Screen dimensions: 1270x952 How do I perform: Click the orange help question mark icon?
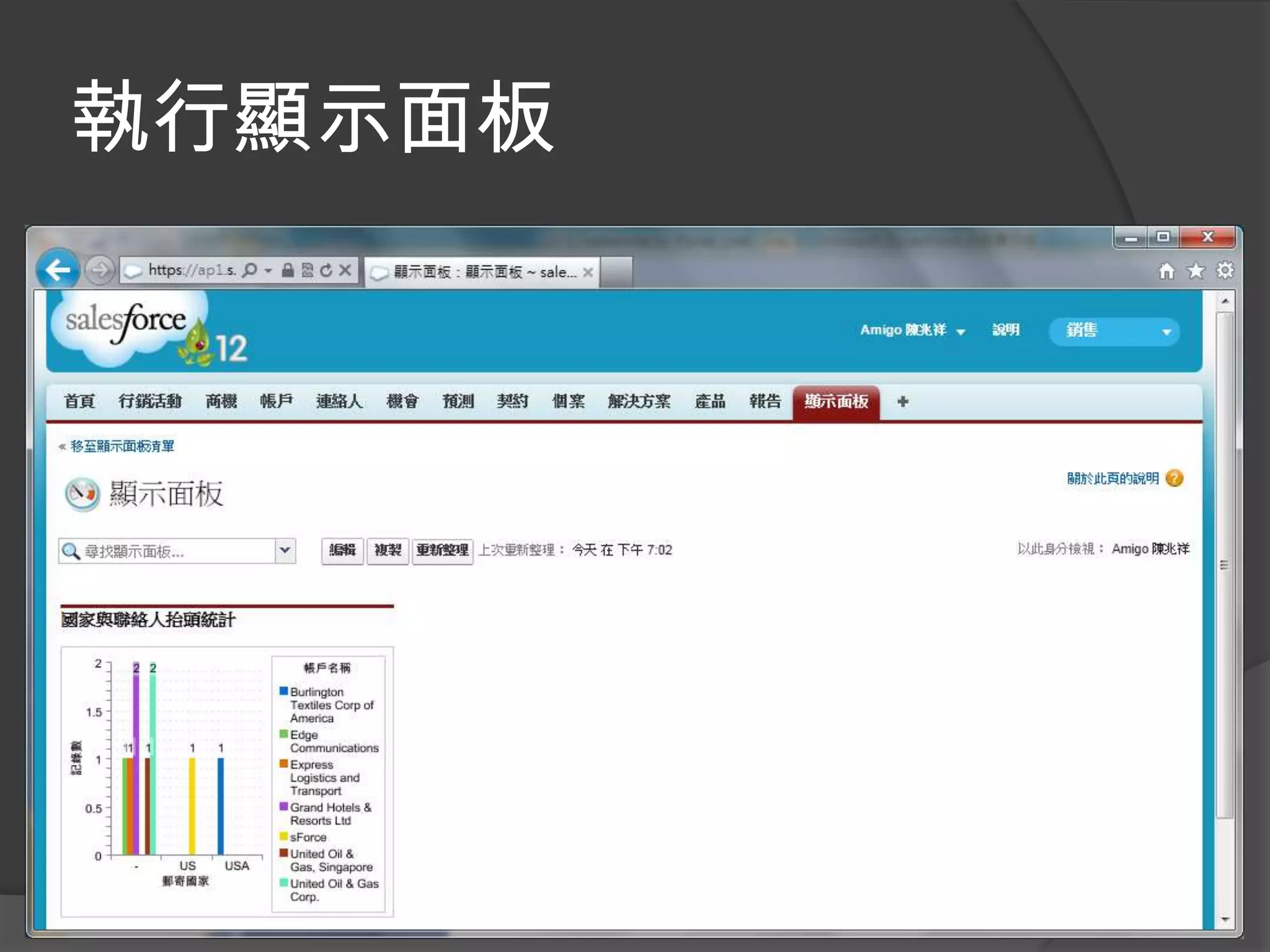pos(1175,478)
